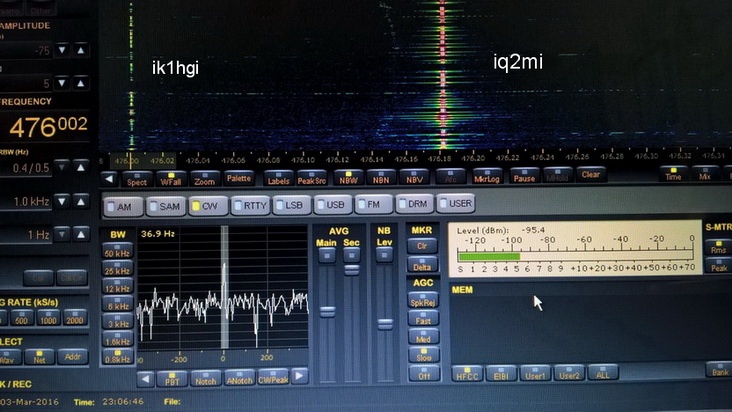732x412 pixels.
Task: Increase the 1 Hz setting with up arrow
Action: click(x=81, y=234)
